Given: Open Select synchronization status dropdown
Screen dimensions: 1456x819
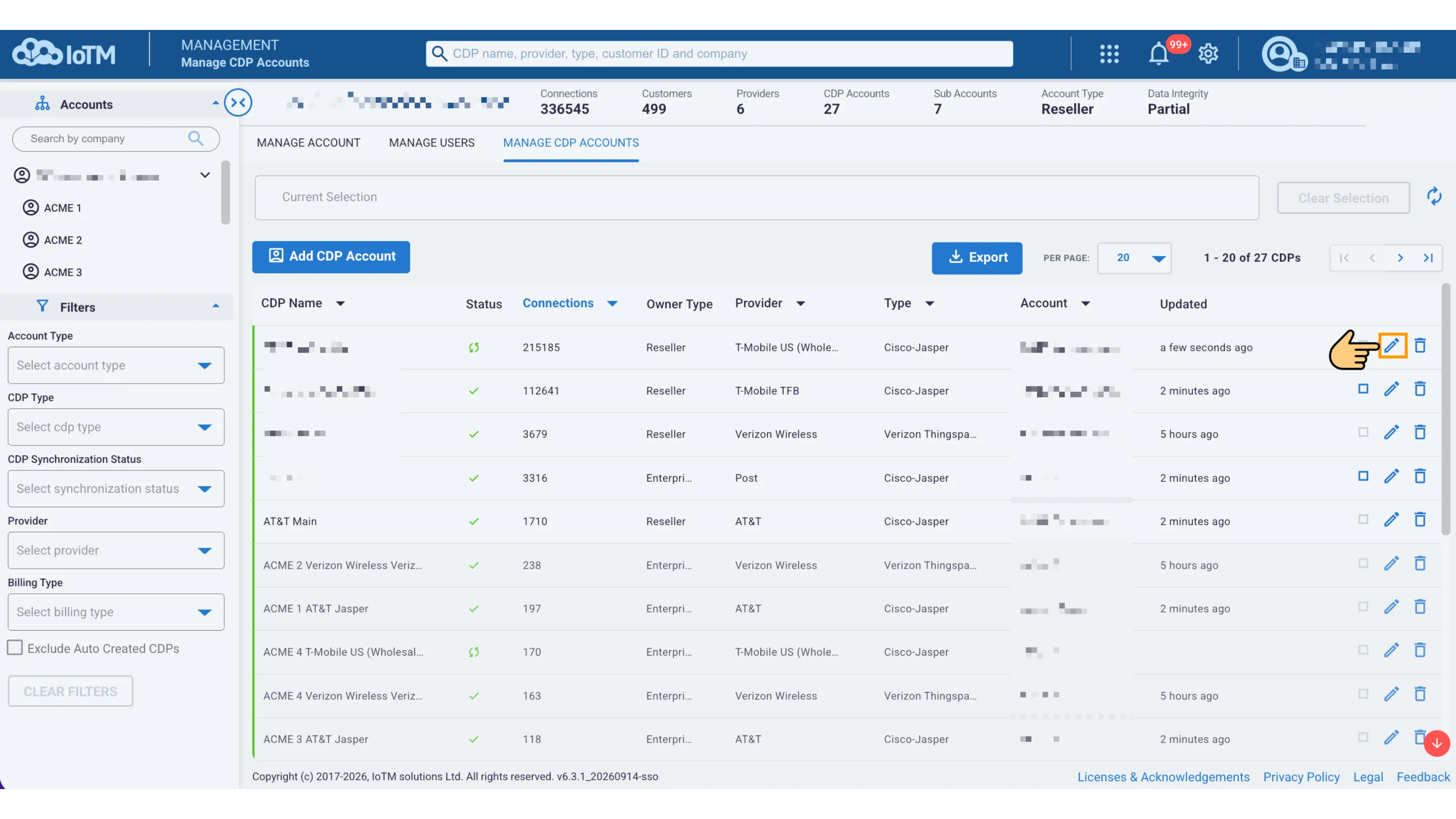Looking at the screenshot, I should 116,488.
